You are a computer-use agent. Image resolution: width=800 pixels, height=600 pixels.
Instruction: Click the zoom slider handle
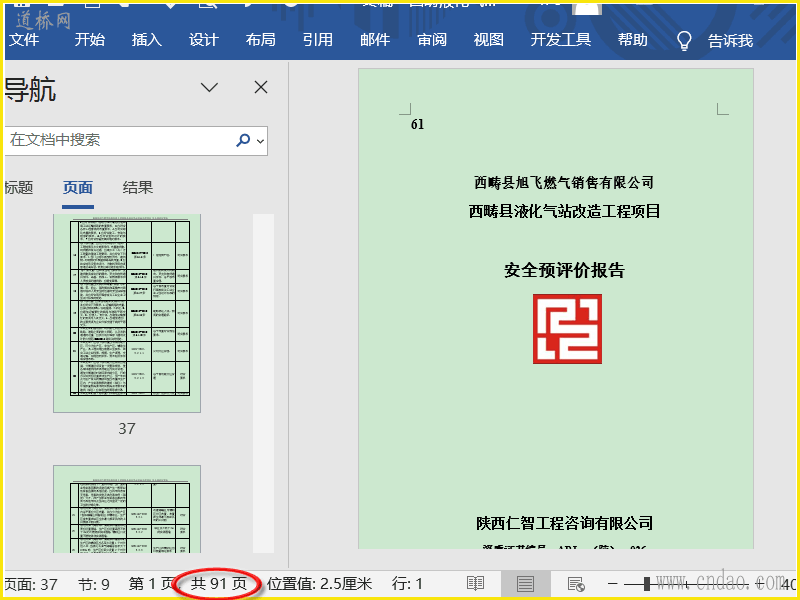click(x=647, y=584)
